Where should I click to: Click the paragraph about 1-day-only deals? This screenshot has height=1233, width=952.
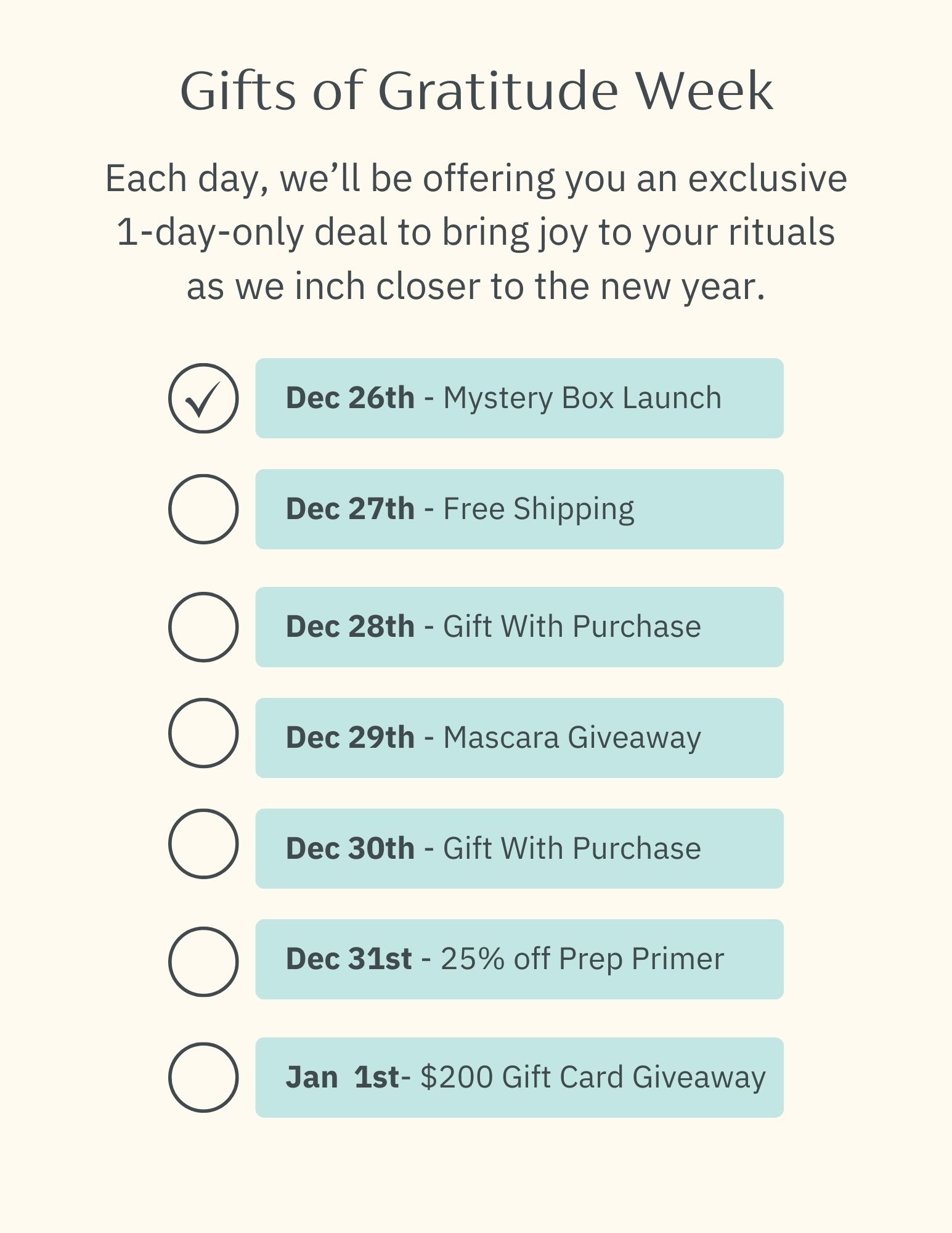pos(476,232)
